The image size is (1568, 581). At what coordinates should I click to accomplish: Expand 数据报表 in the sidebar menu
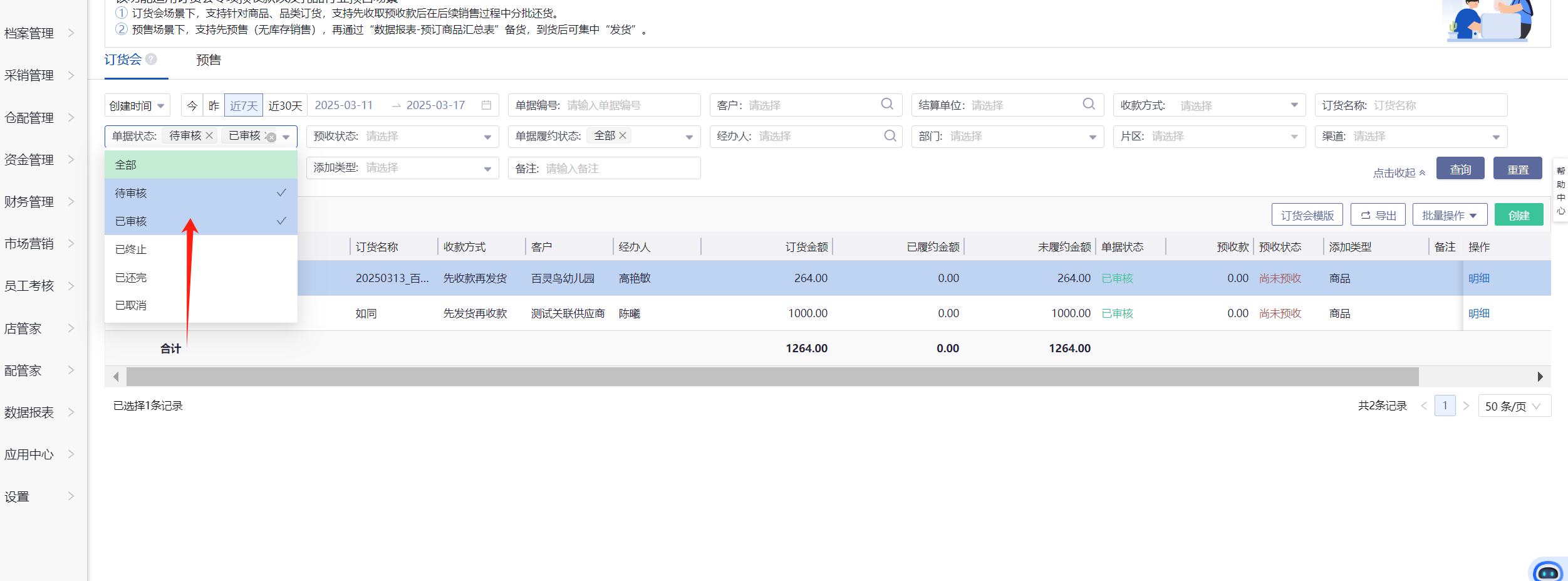coord(39,412)
